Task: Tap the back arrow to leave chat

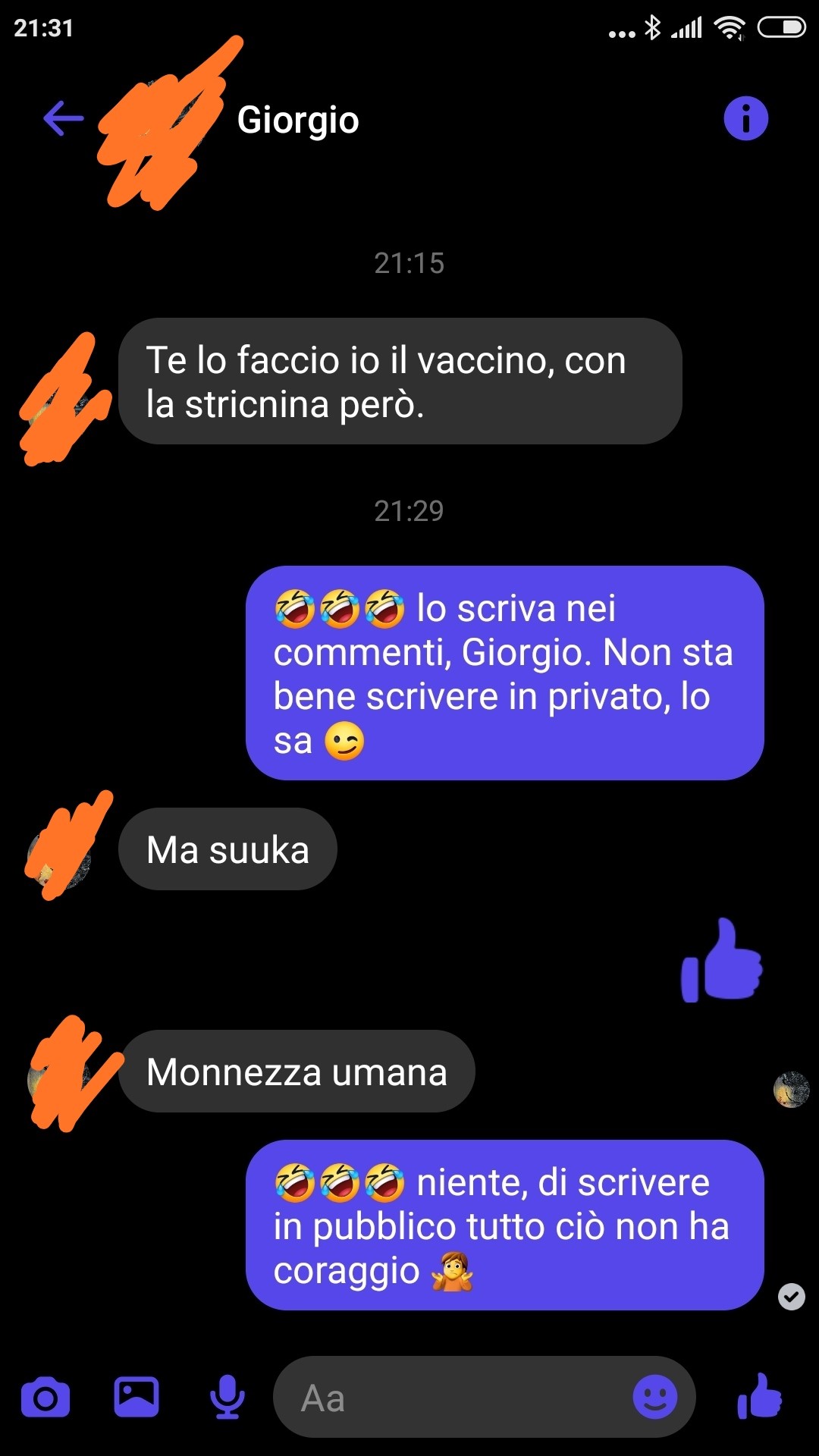Action: click(63, 119)
